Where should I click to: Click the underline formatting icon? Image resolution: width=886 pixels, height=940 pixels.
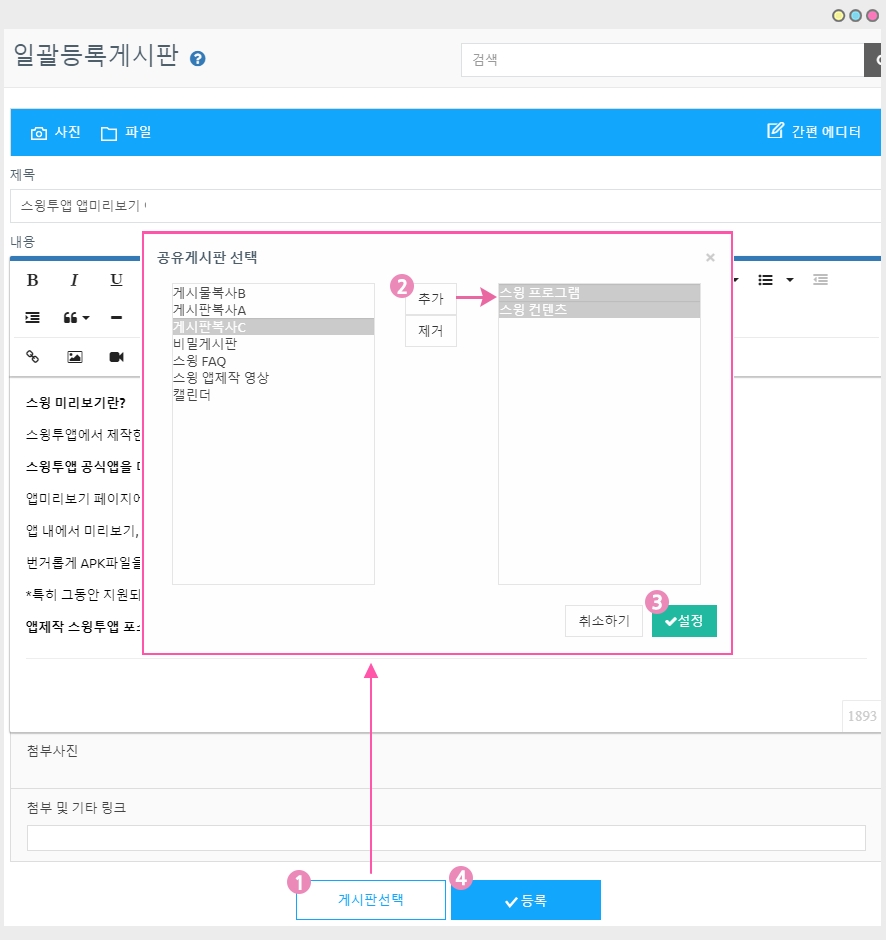[x=116, y=280]
